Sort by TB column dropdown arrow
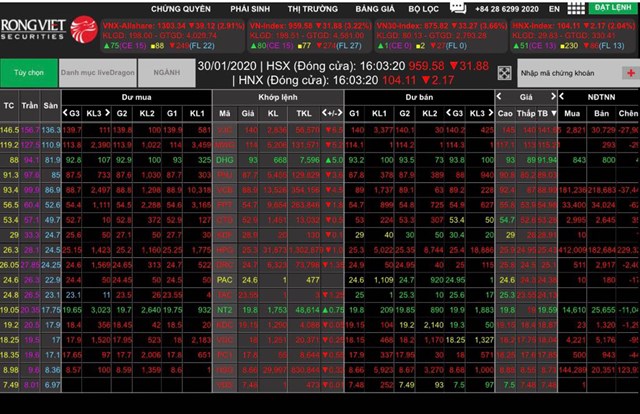Viewport: 640px width, 414px height. coord(554,114)
